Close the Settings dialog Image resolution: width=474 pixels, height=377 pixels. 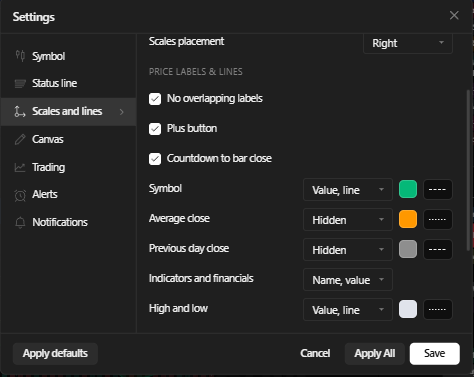click(454, 15)
